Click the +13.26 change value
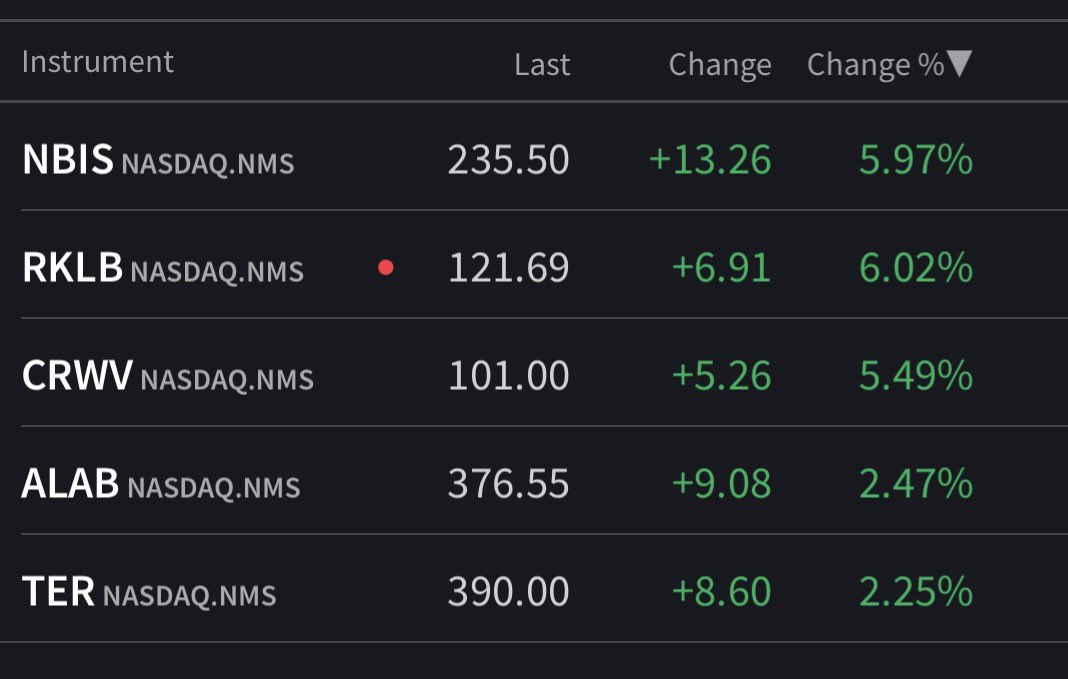Image resolution: width=1068 pixels, height=679 pixels. click(x=710, y=160)
